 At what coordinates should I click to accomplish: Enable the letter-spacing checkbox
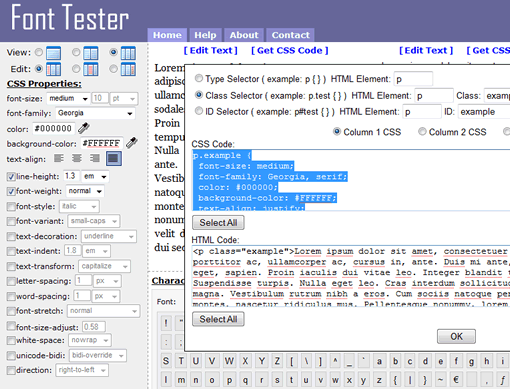(11, 281)
